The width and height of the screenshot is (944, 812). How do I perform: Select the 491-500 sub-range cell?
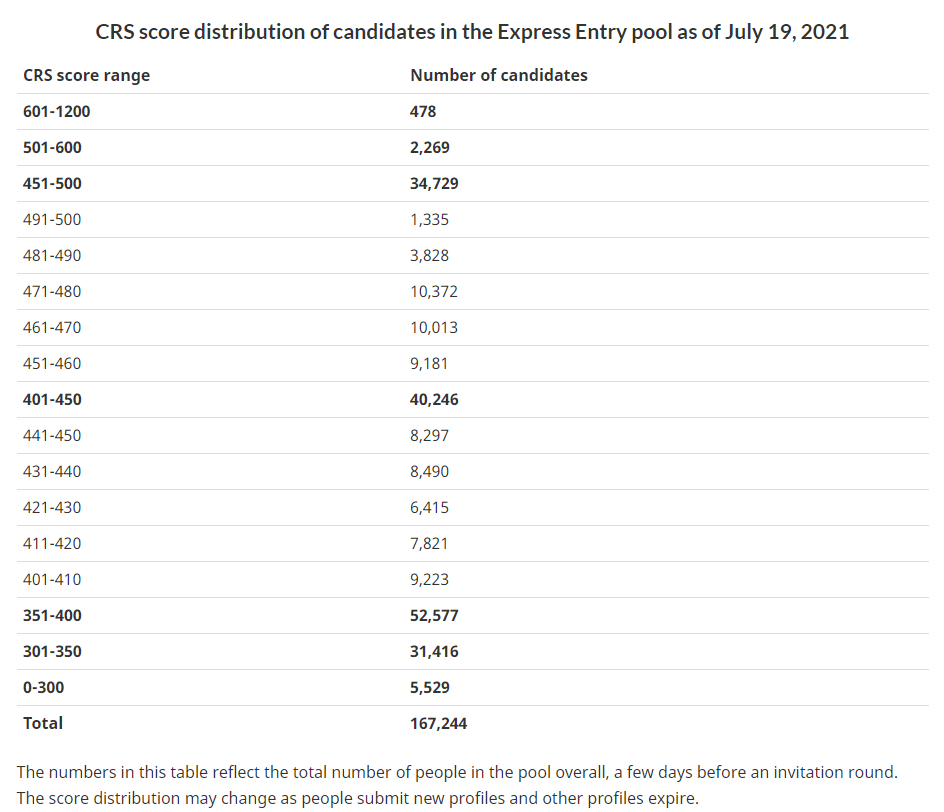(x=52, y=219)
